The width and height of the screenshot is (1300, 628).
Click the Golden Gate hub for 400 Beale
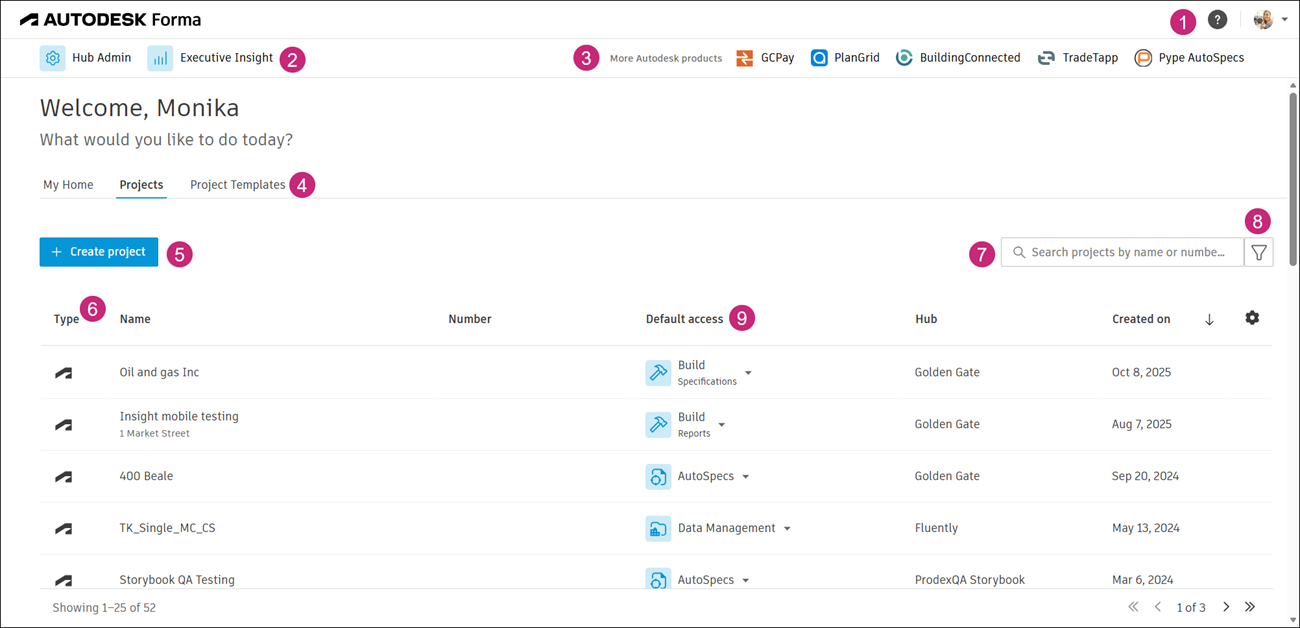point(947,476)
